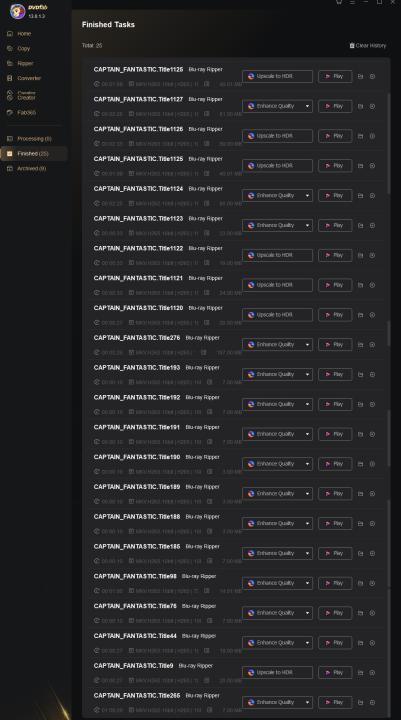Open the hamburger menu in title bar
Image resolution: width=401 pixels, height=720 pixels.
[x=352, y=2]
